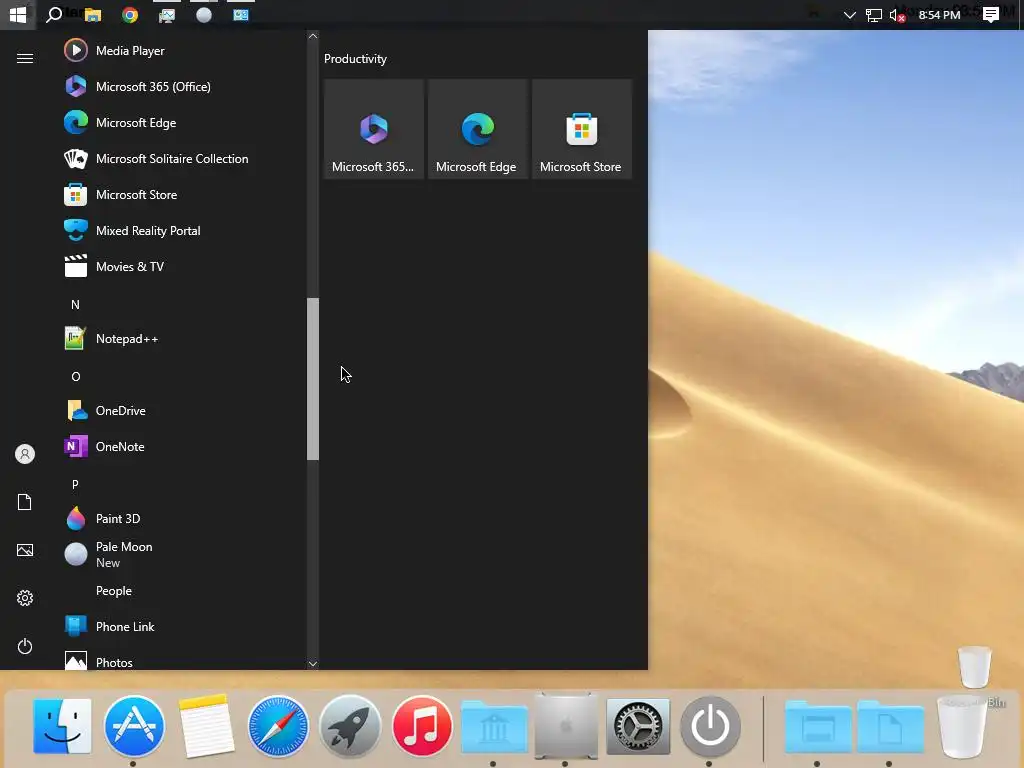Click the Productivity group header
The image size is (1024, 768).
355,59
